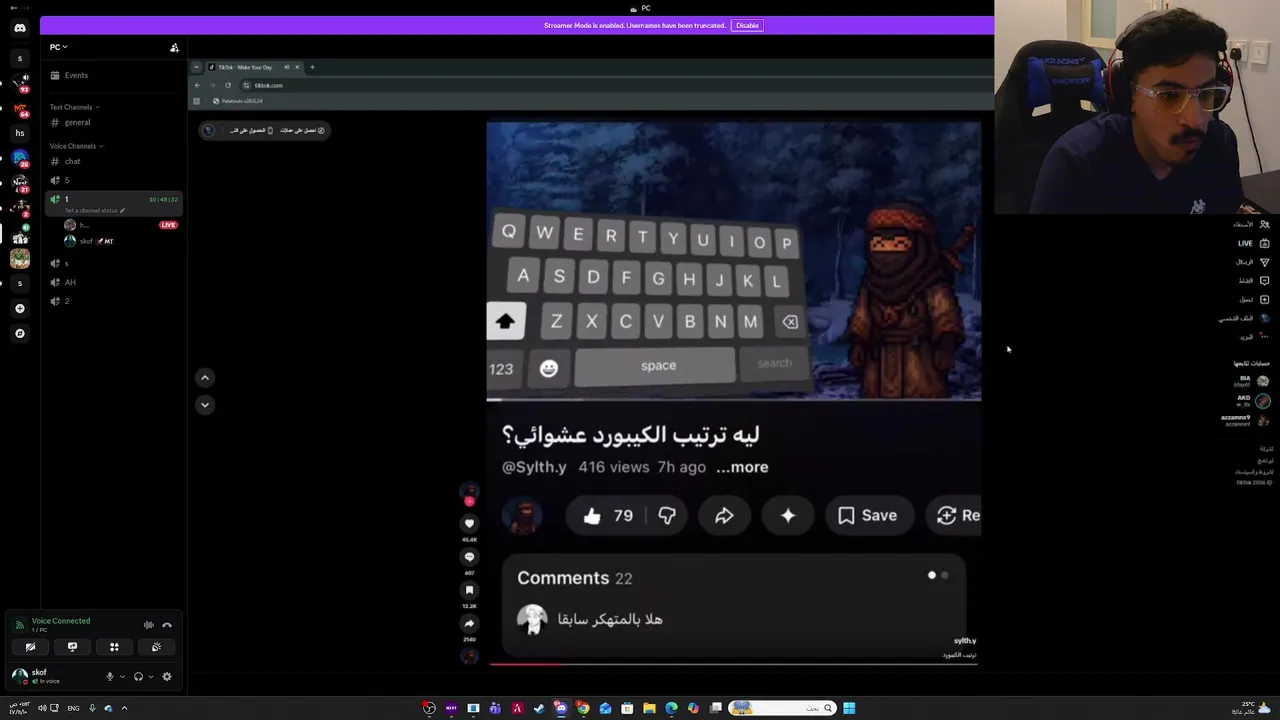Image resolution: width=1280 pixels, height=720 pixels.
Task: Join voice channel named 5
Action: click(112, 180)
